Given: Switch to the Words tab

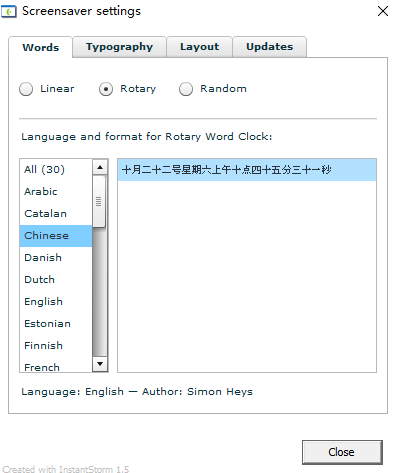Looking at the screenshot, I should (x=40, y=47).
